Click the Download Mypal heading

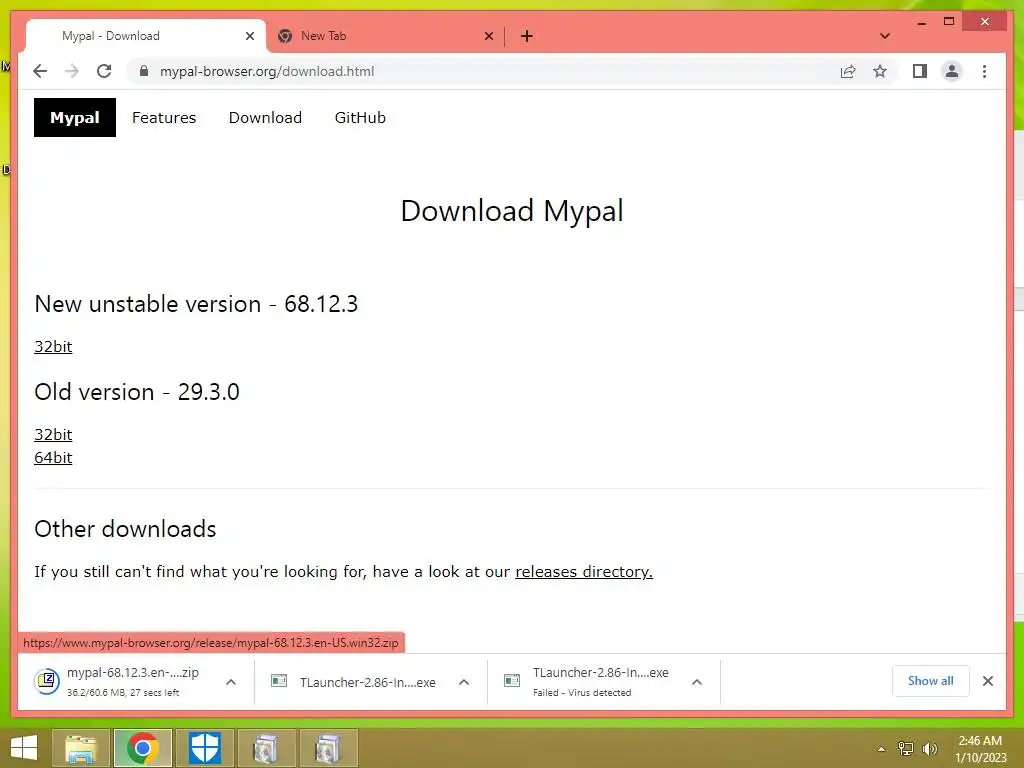point(512,211)
